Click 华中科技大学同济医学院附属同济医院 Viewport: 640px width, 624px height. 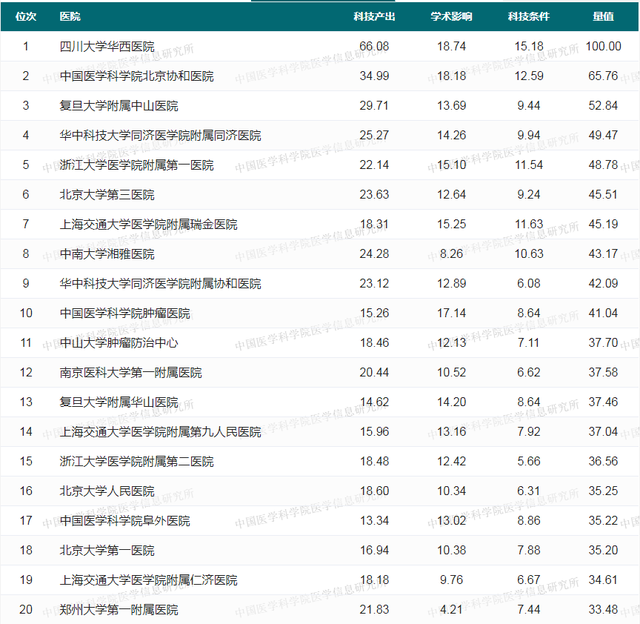pos(160,135)
